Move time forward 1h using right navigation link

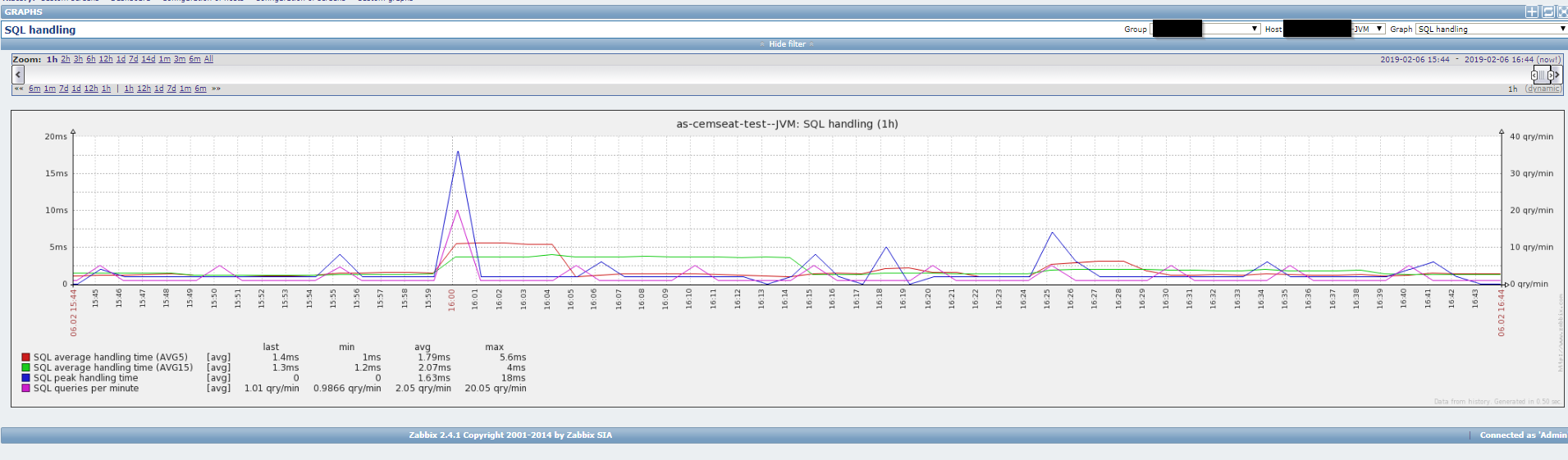tap(129, 89)
